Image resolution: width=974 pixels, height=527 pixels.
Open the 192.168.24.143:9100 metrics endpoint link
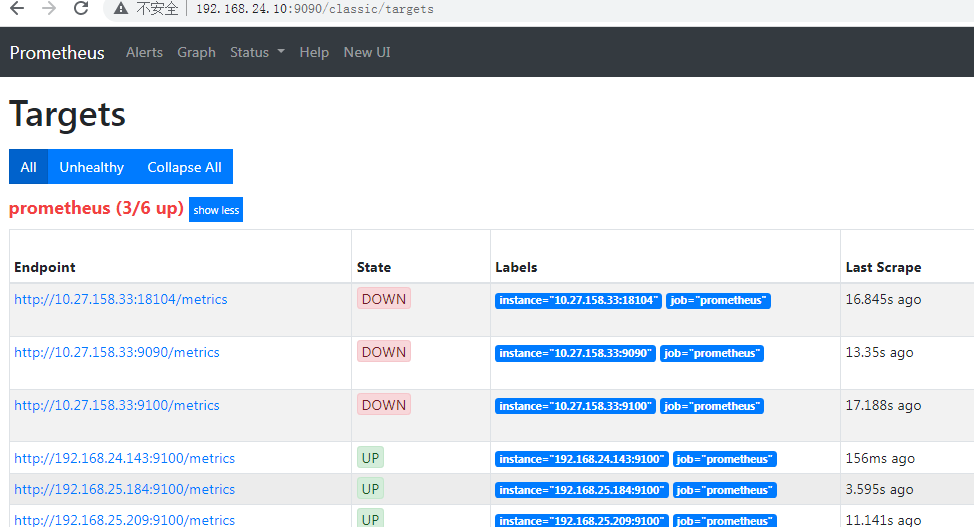click(124, 459)
